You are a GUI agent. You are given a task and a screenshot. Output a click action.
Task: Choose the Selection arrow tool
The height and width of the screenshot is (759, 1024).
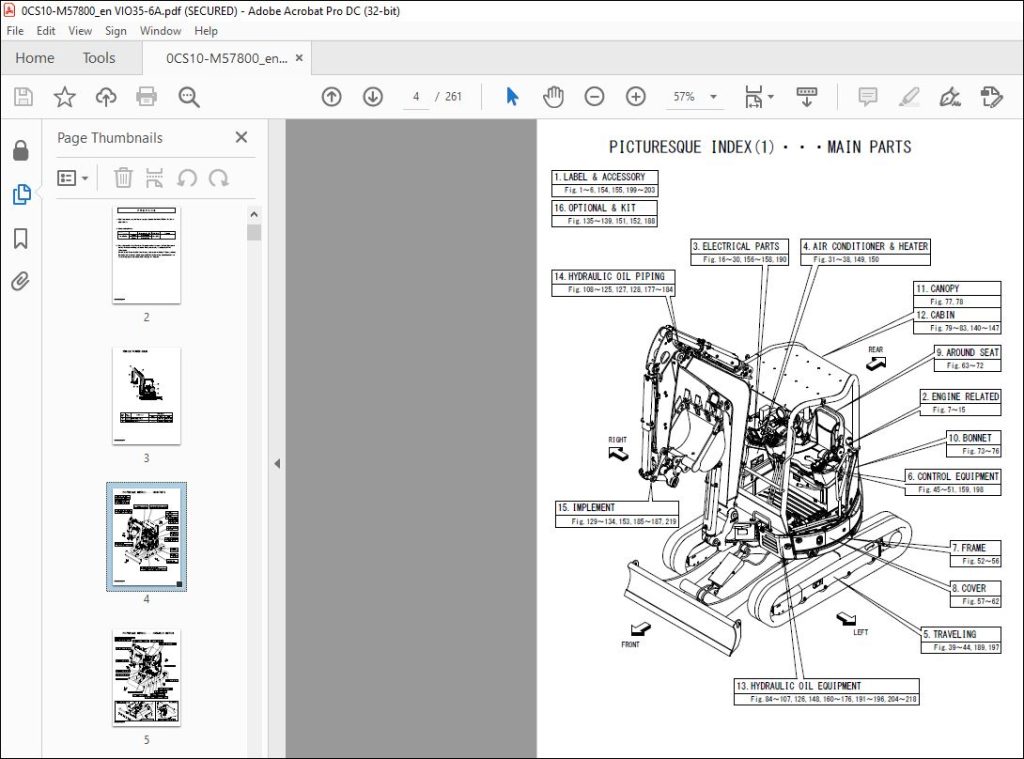(x=512, y=97)
